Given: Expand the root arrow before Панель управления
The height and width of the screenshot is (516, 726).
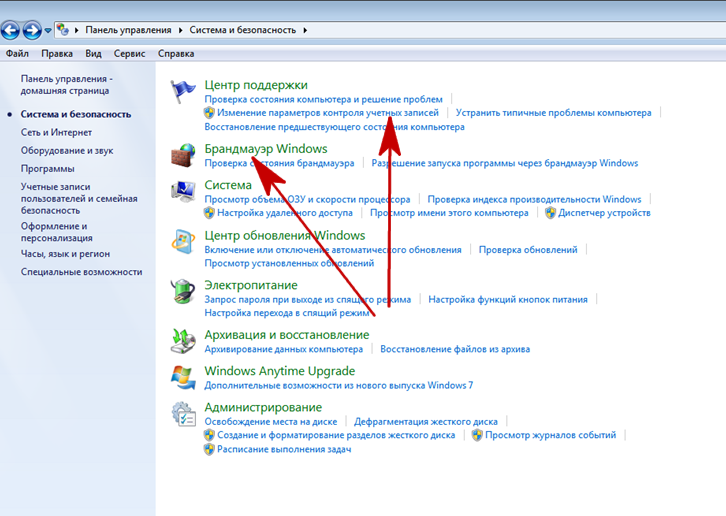Looking at the screenshot, I should click(x=77, y=30).
